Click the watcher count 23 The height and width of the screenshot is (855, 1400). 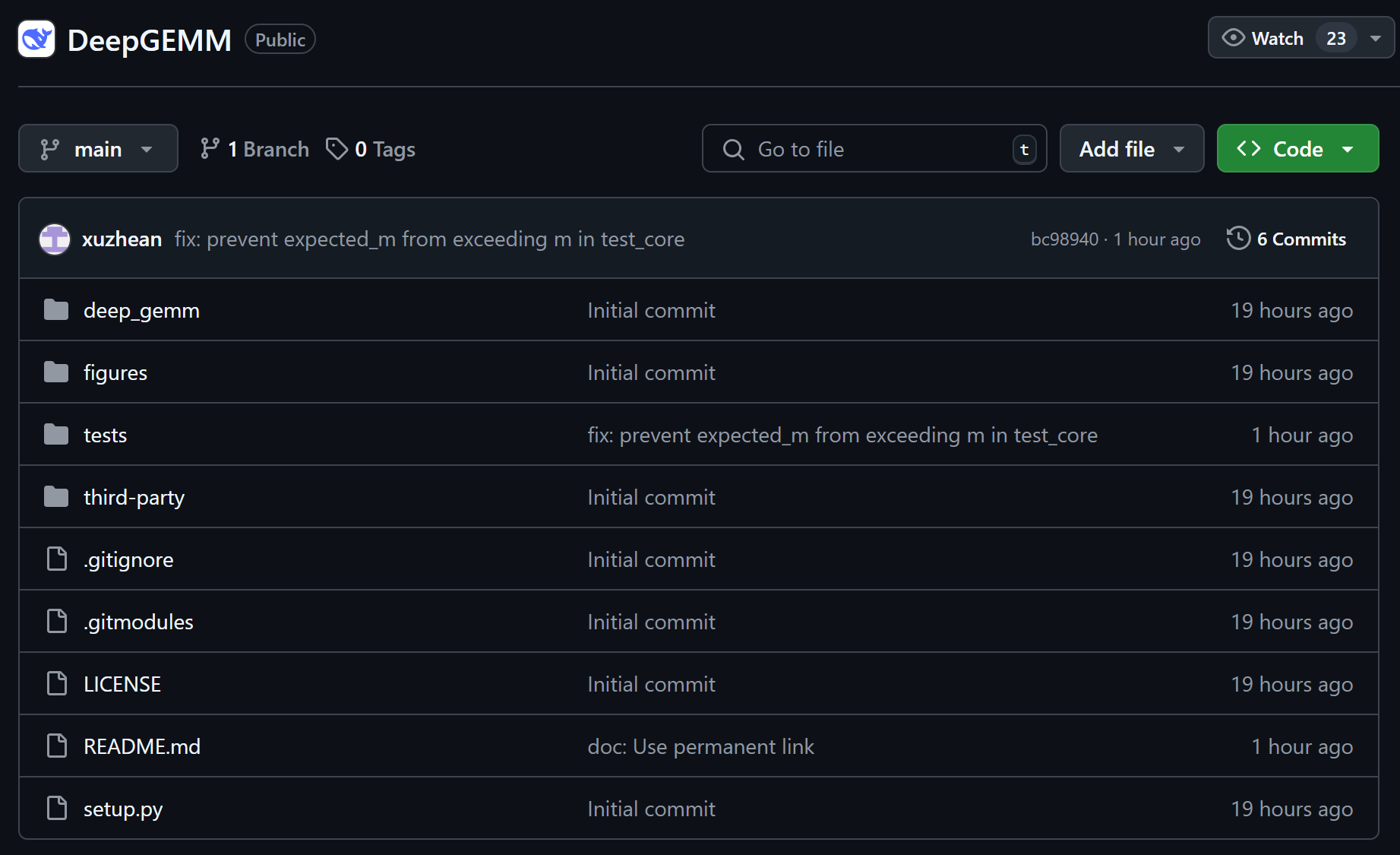click(x=1336, y=38)
